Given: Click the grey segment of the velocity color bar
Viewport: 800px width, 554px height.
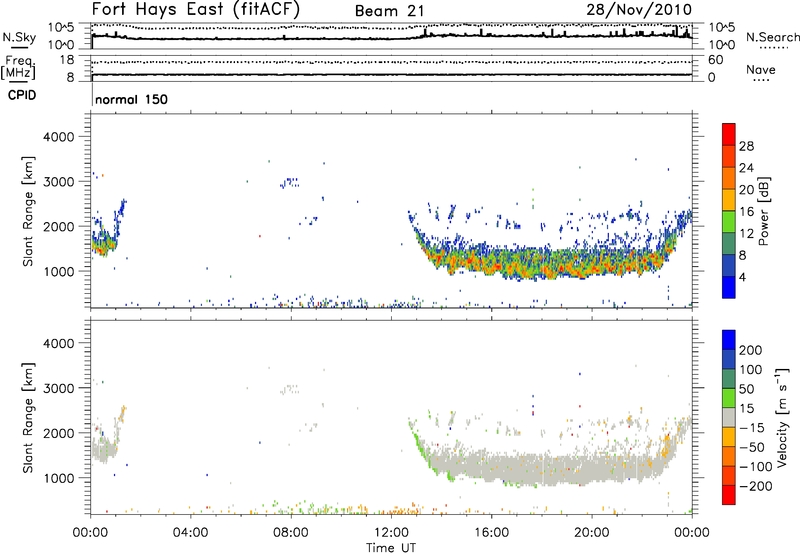Looking at the screenshot, I should point(729,417).
